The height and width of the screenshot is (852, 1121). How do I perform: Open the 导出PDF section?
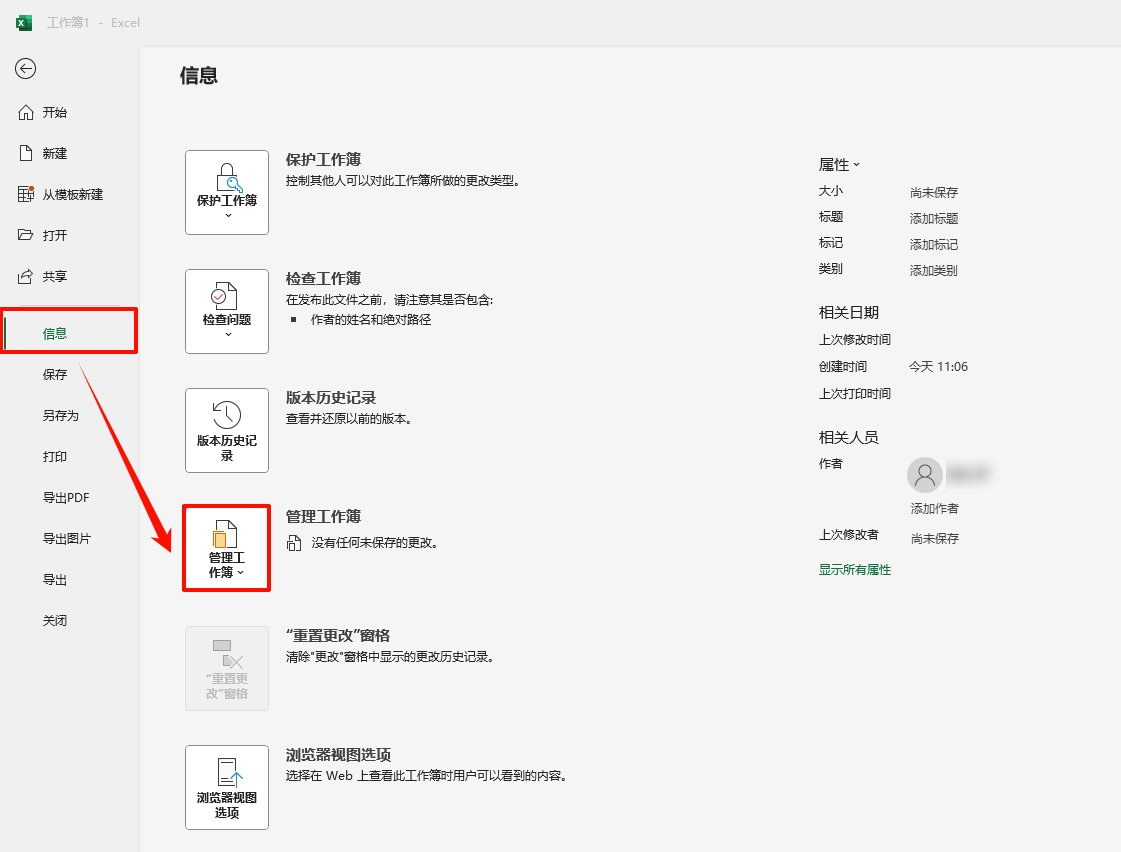pos(64,497)
